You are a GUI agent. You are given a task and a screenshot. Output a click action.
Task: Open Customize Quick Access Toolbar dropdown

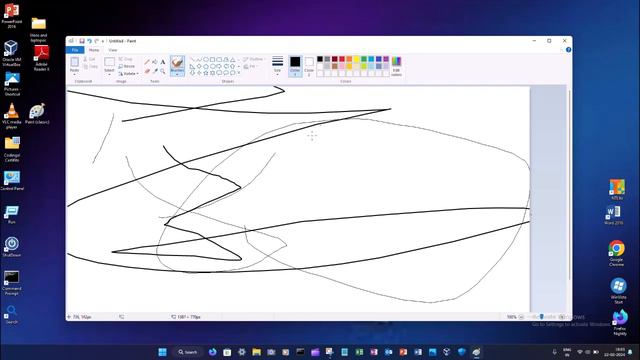pos(103,41)
